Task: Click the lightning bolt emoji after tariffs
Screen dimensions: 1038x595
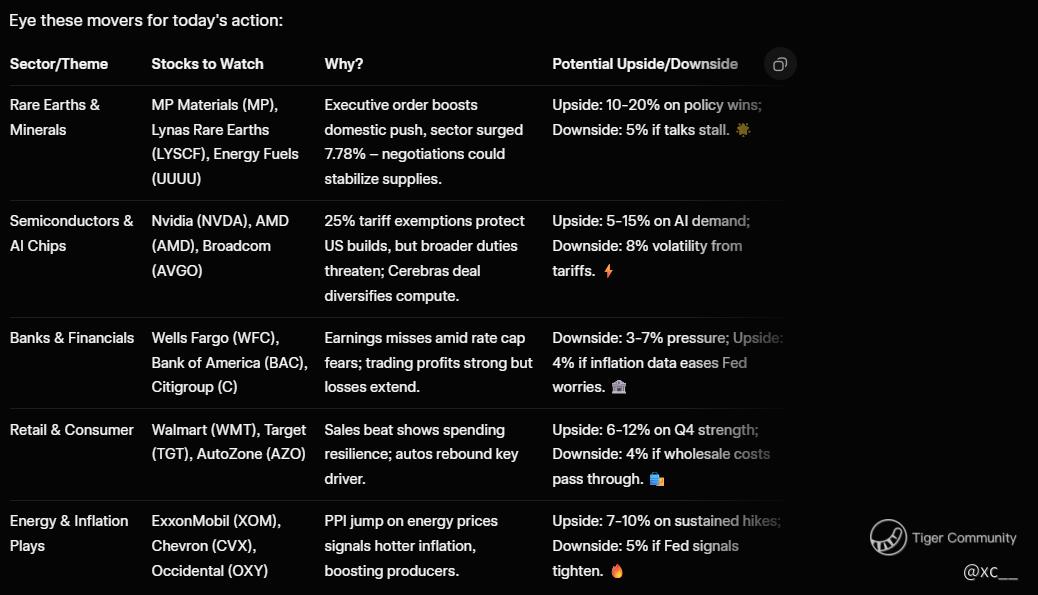Action: click(608, 271)
